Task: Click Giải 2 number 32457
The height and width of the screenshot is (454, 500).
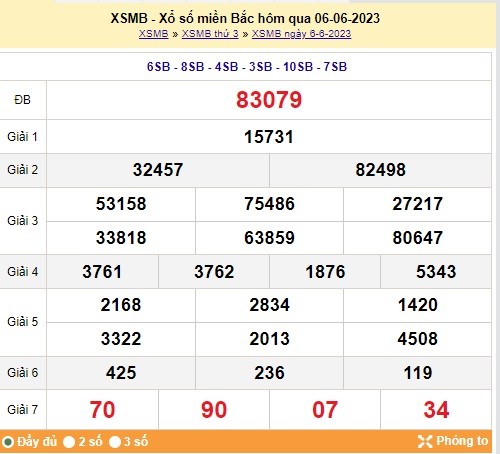Action: point(158,170)
